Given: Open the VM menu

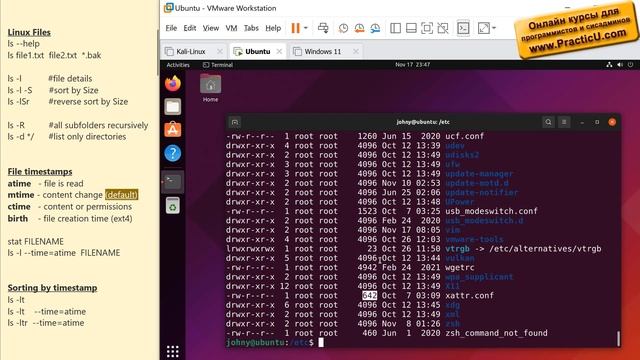Looking at the screenshot, I should [x=231, y=28].
